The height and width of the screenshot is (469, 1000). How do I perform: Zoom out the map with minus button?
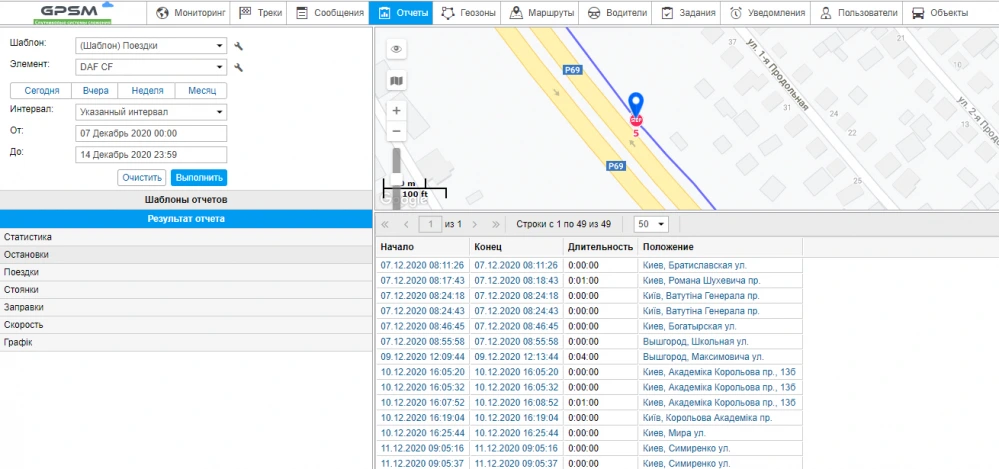(396, 132)
